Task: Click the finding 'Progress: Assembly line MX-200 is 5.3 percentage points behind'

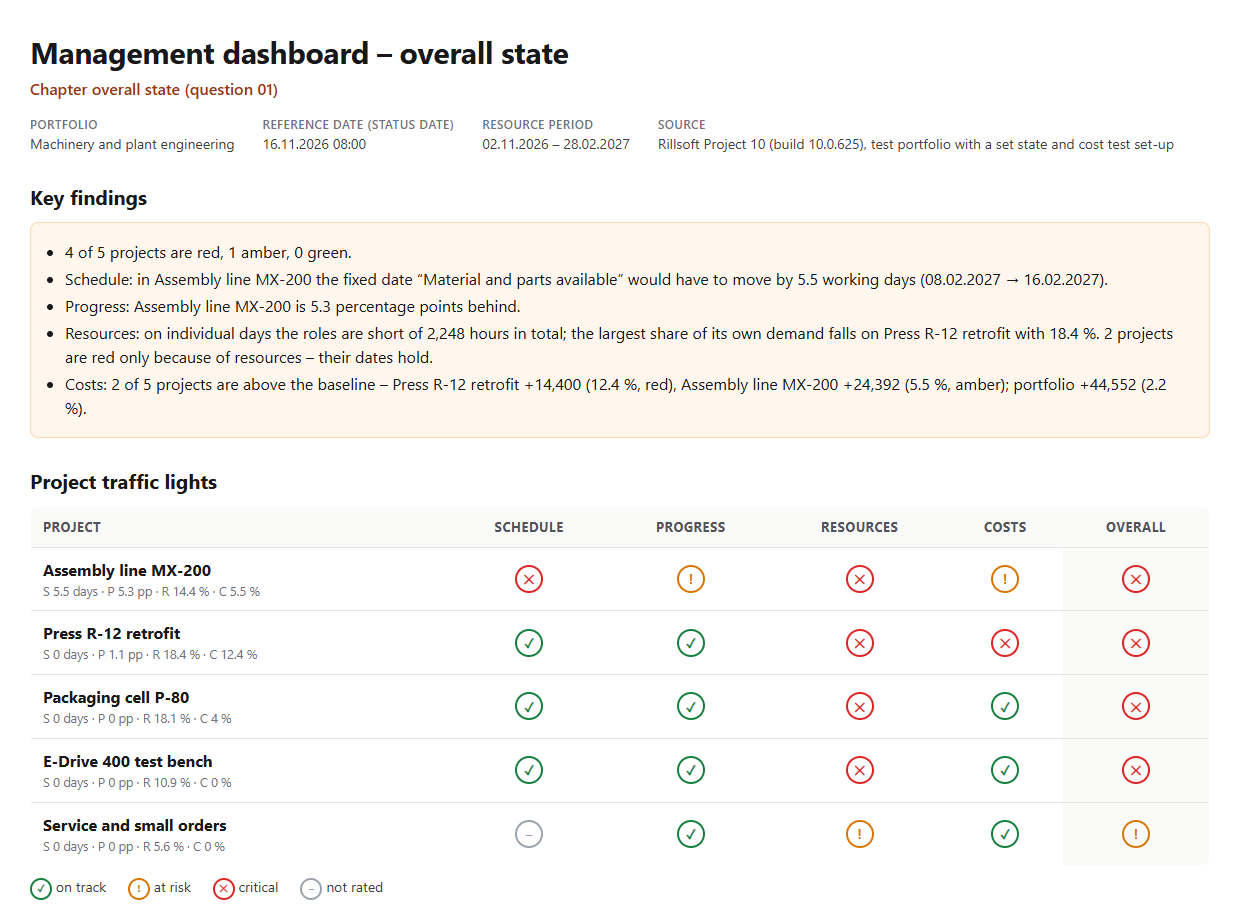Action: (x=293, y=307)
